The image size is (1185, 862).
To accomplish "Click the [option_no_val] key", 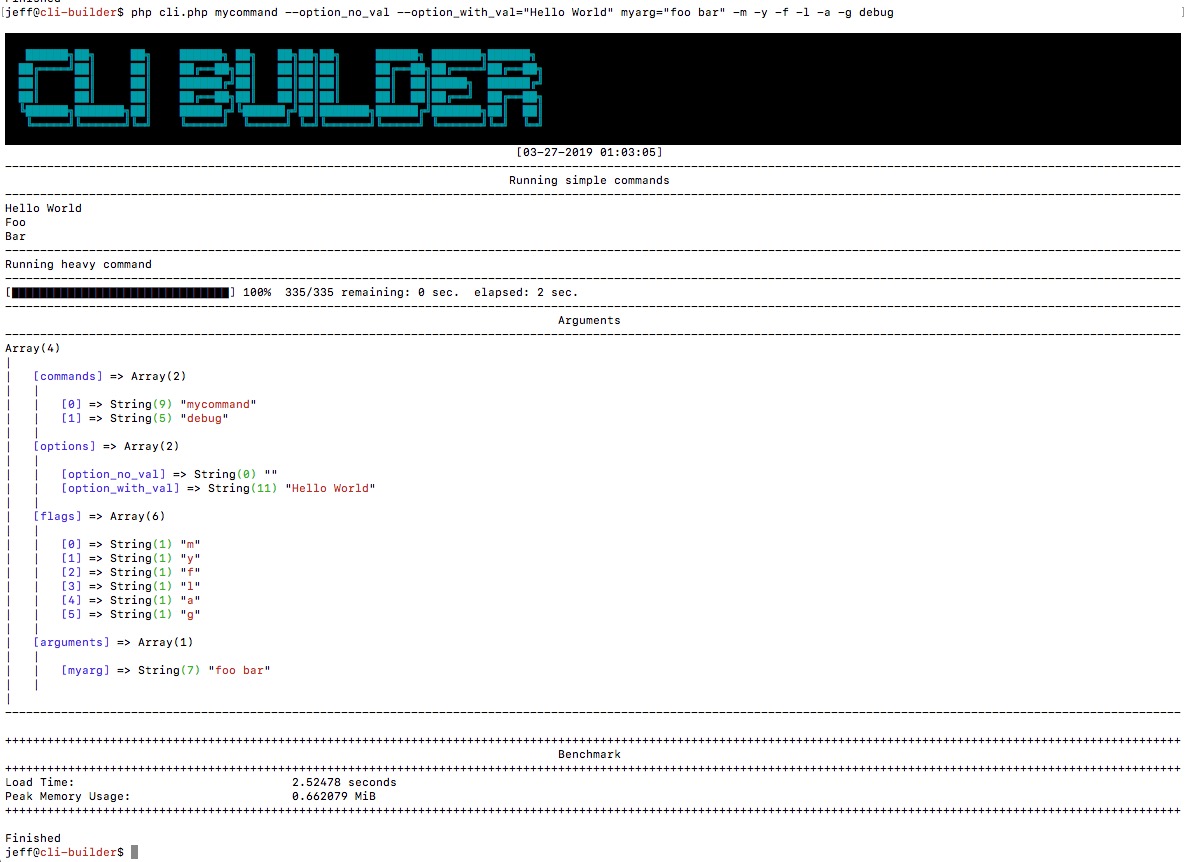I will (113, 474).
